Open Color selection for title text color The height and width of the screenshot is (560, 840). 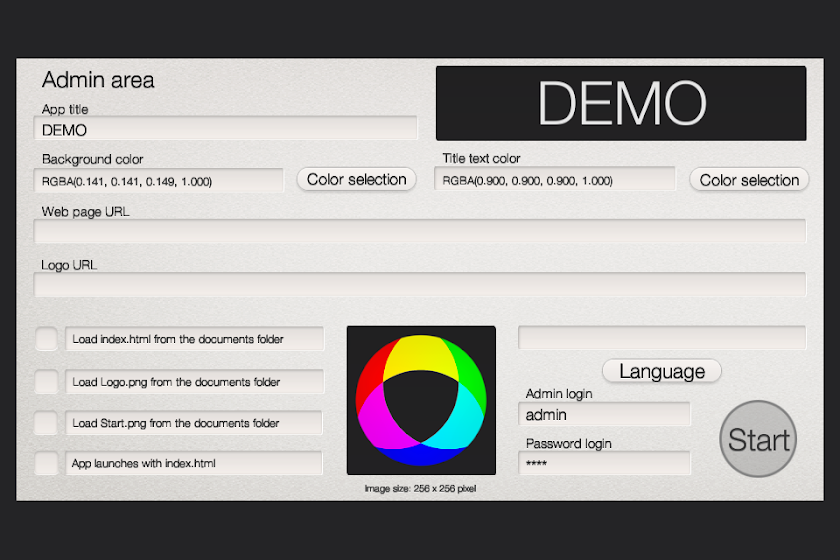pos(749,180)
